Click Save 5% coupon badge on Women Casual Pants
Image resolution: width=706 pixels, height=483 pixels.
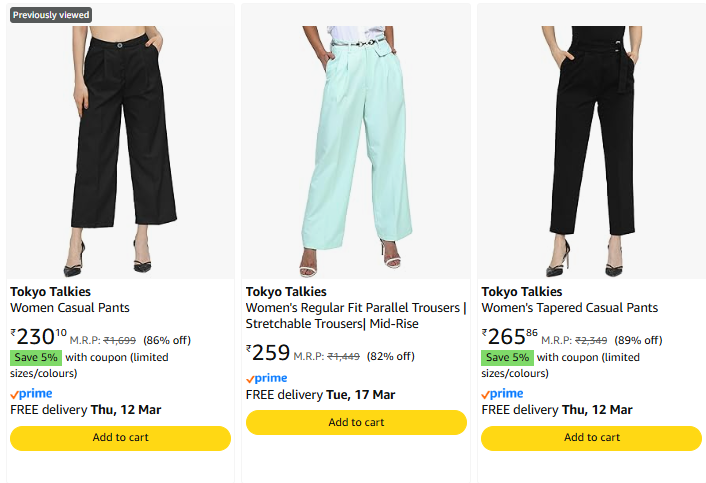click(36, 357)
